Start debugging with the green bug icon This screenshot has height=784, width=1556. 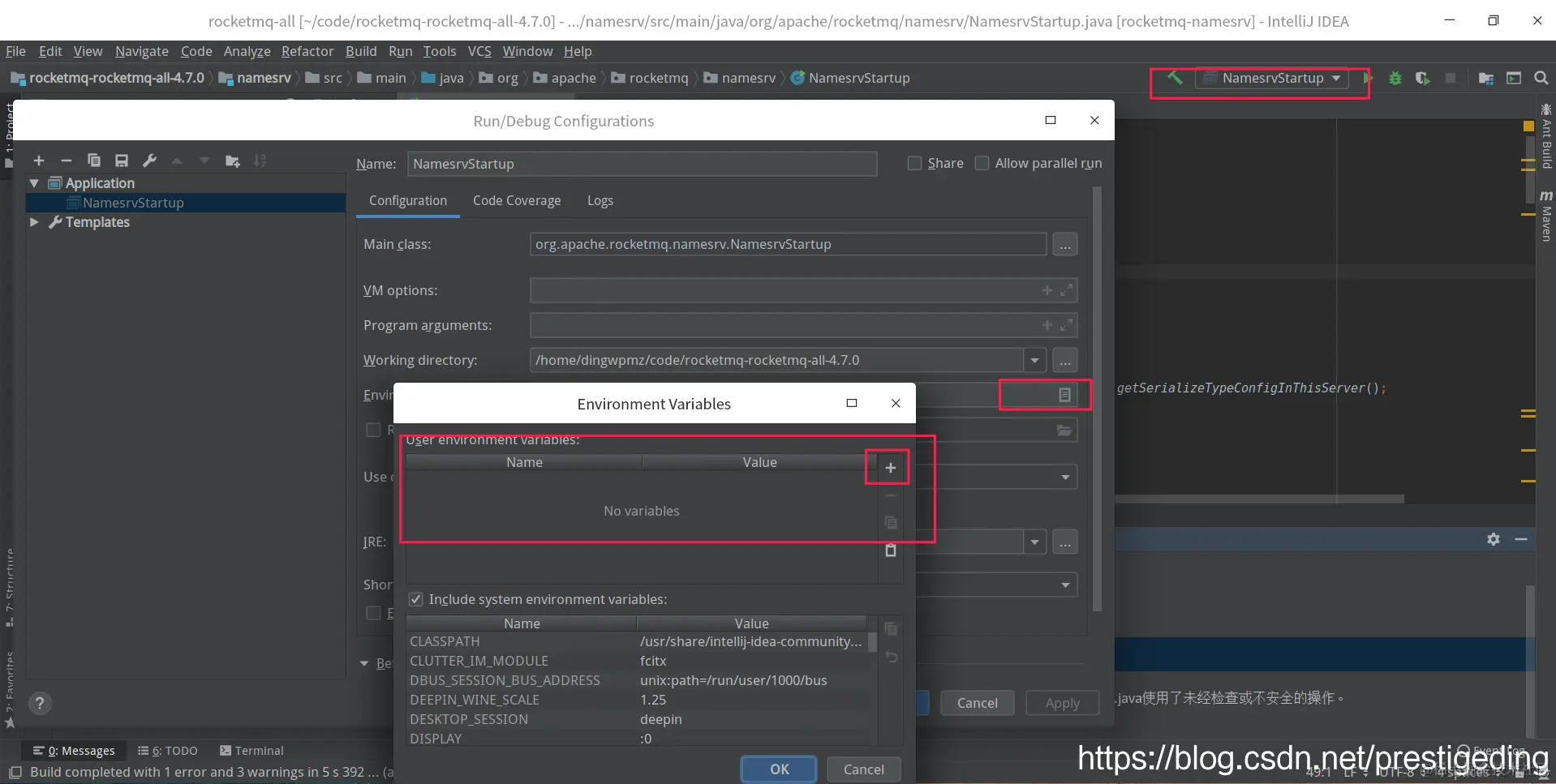[1395, 78]
